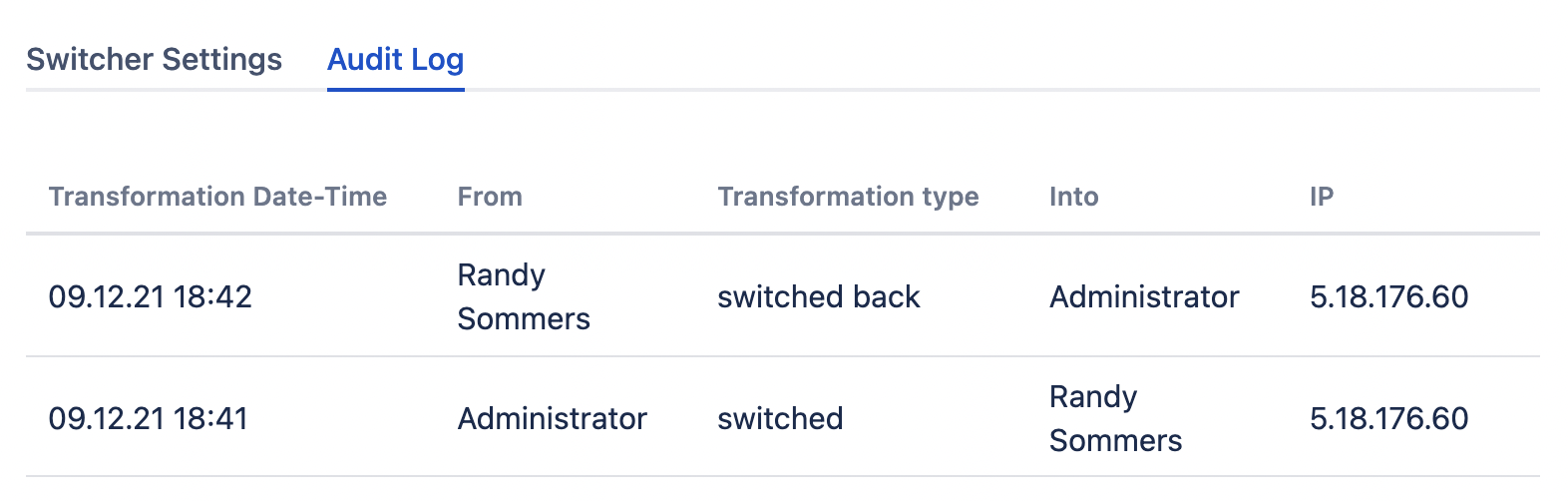Screen dimensions: 1568x501
Task: Open the Switcher Settings tab
Action: pos(154,60)
